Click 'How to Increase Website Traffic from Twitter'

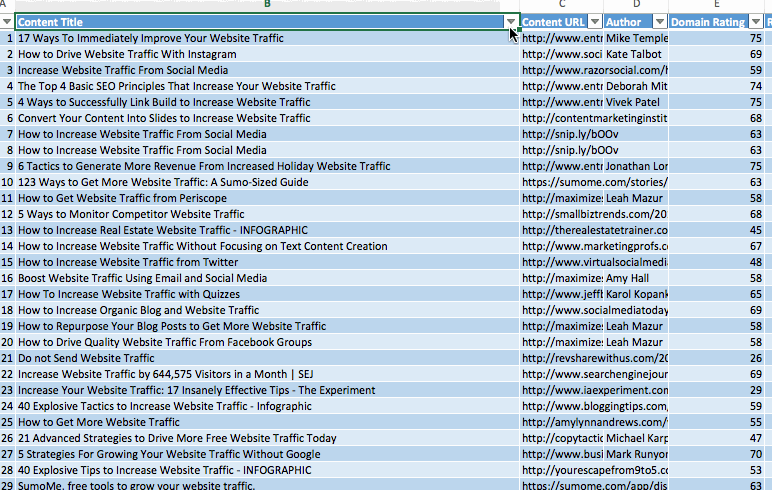pos(267,262)
